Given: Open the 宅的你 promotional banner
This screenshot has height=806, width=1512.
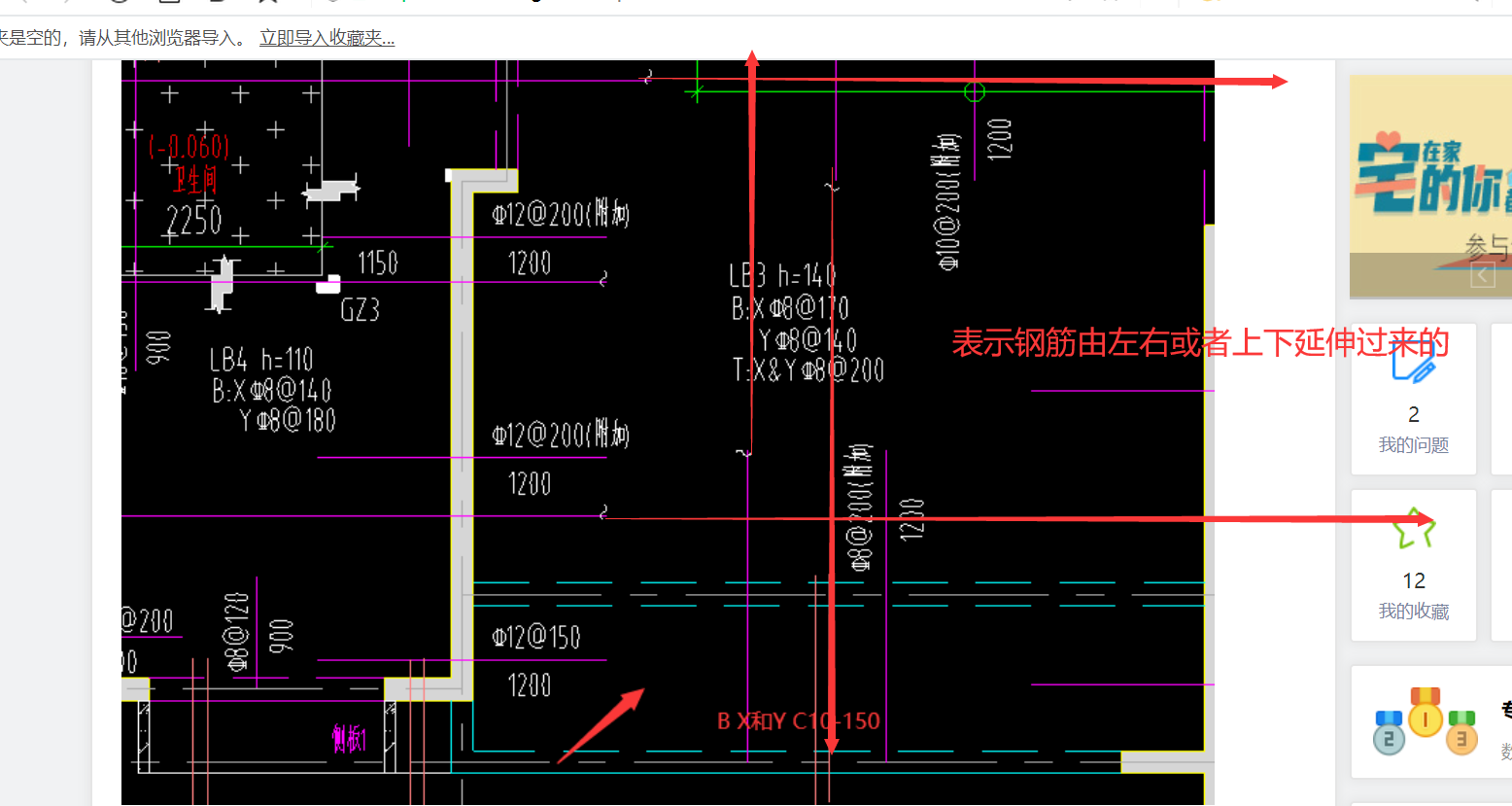Looking at the screenshot, I should (x=1430, y=187).
